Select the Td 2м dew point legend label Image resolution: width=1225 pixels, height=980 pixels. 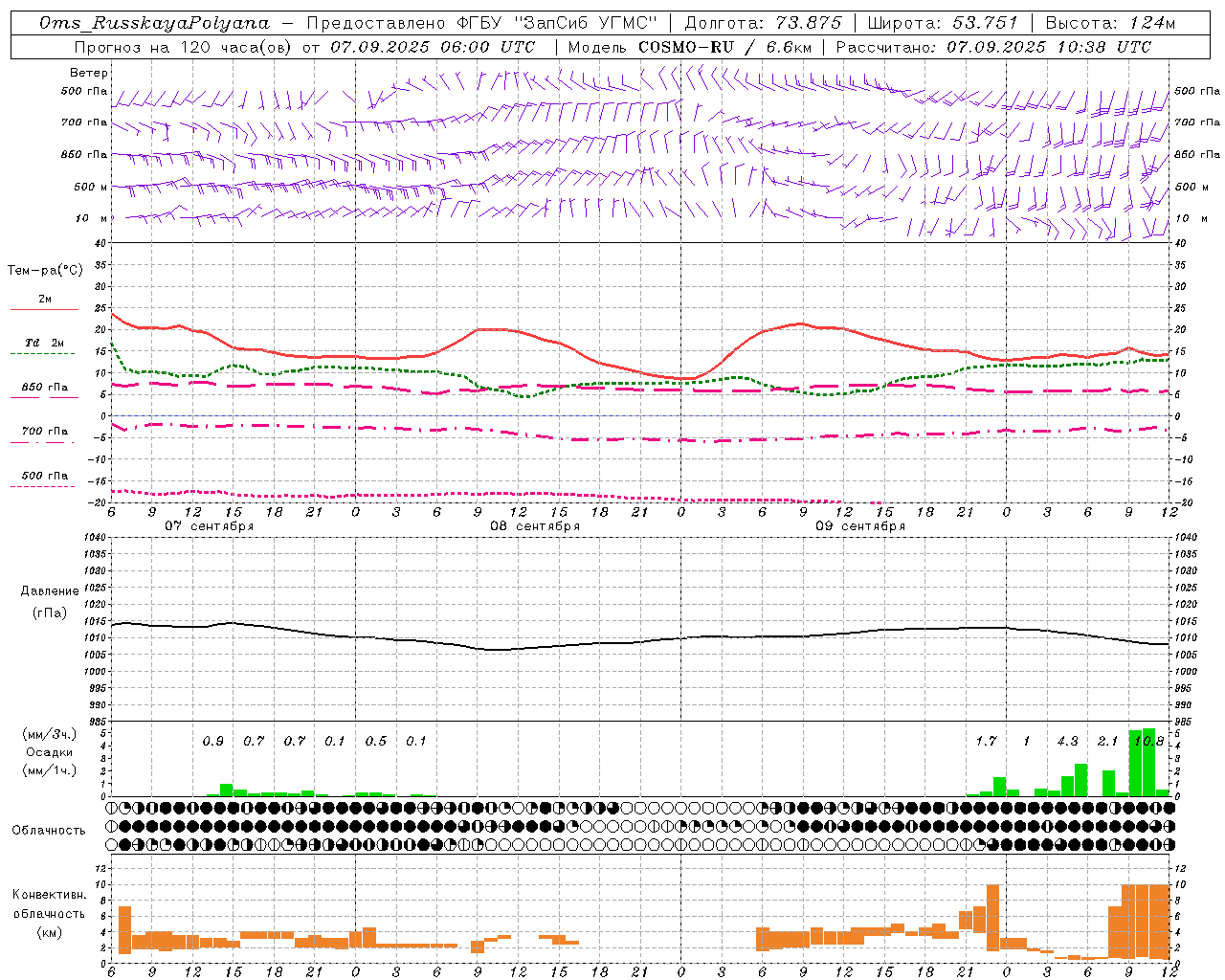[45, 343]
